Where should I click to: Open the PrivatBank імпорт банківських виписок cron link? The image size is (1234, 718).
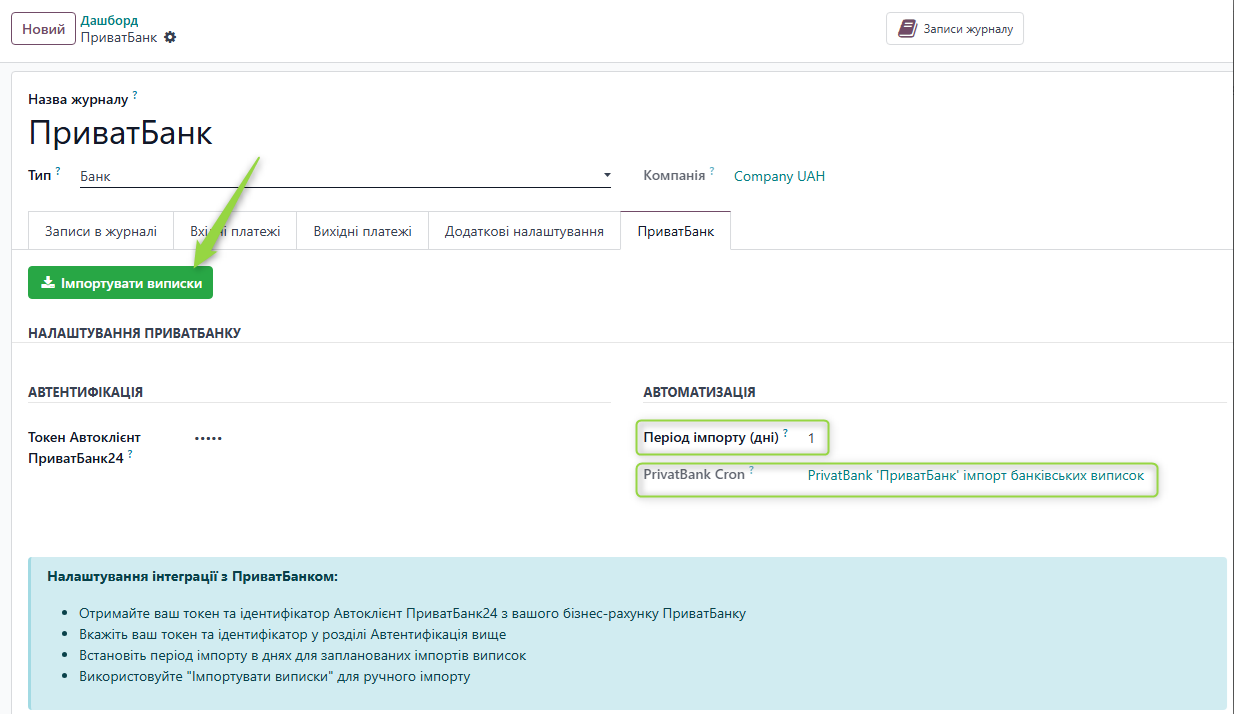pyautogui.click(x=975, y=476)
